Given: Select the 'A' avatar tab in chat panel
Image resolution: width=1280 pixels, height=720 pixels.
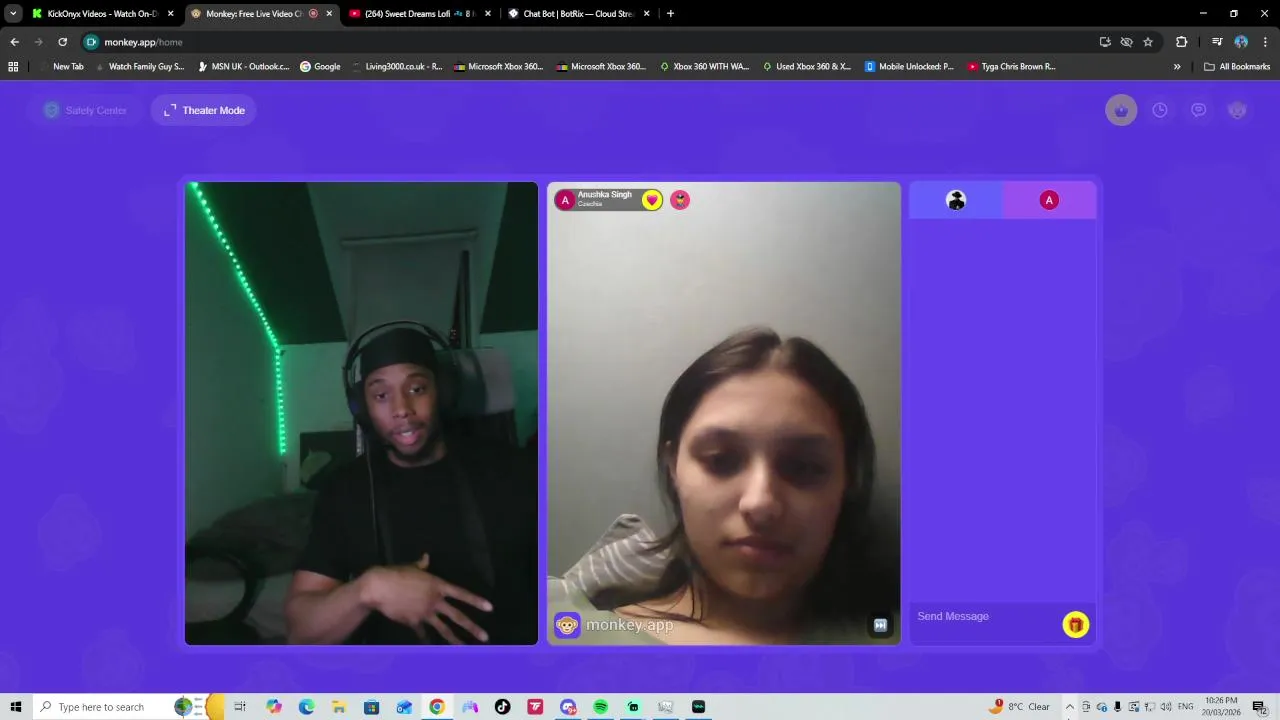Looking at the screenshot, I should pos(1049,200).
